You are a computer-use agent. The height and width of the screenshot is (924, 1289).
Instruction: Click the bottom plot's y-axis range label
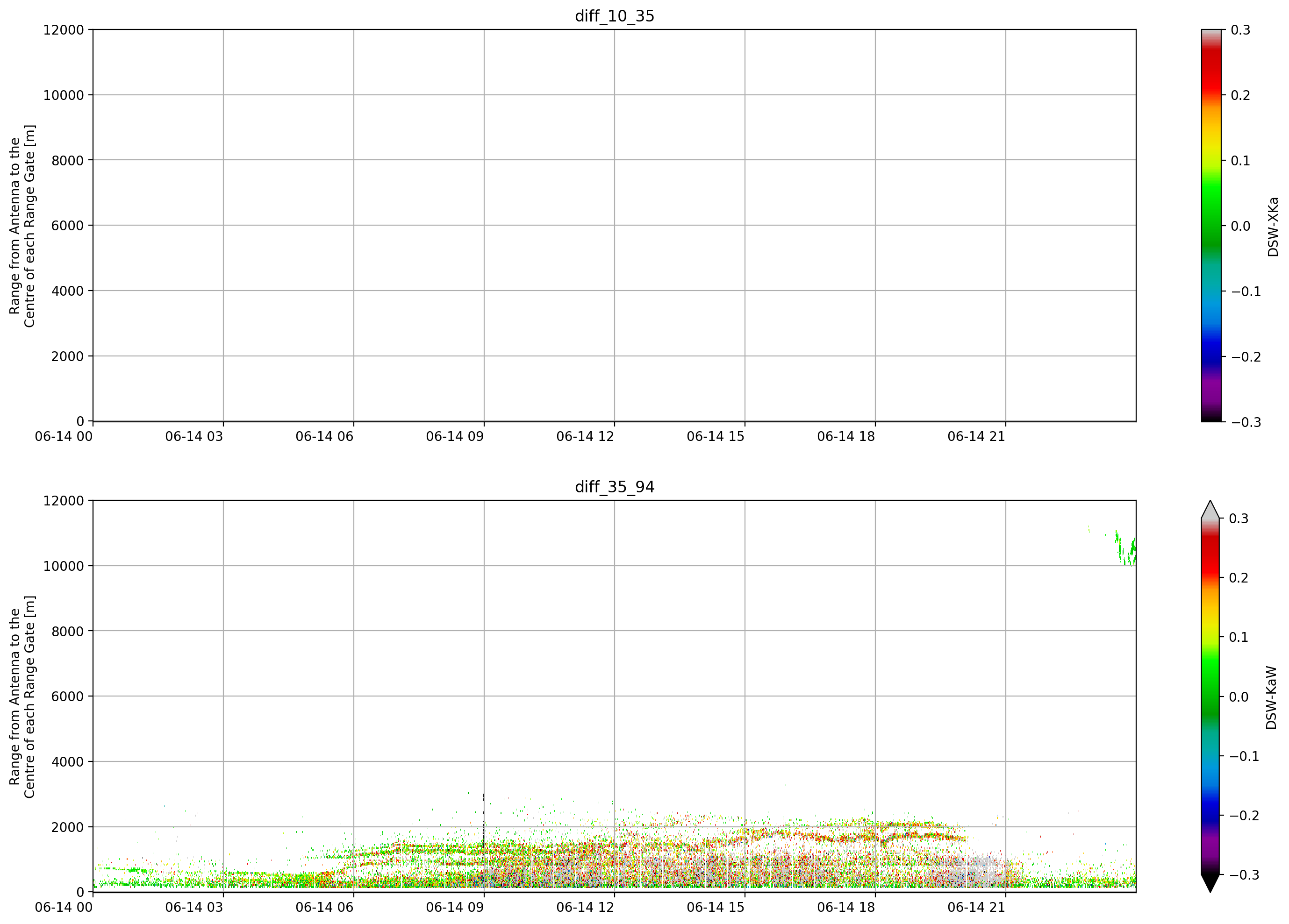pyautogui.click(x=22, y=697)
